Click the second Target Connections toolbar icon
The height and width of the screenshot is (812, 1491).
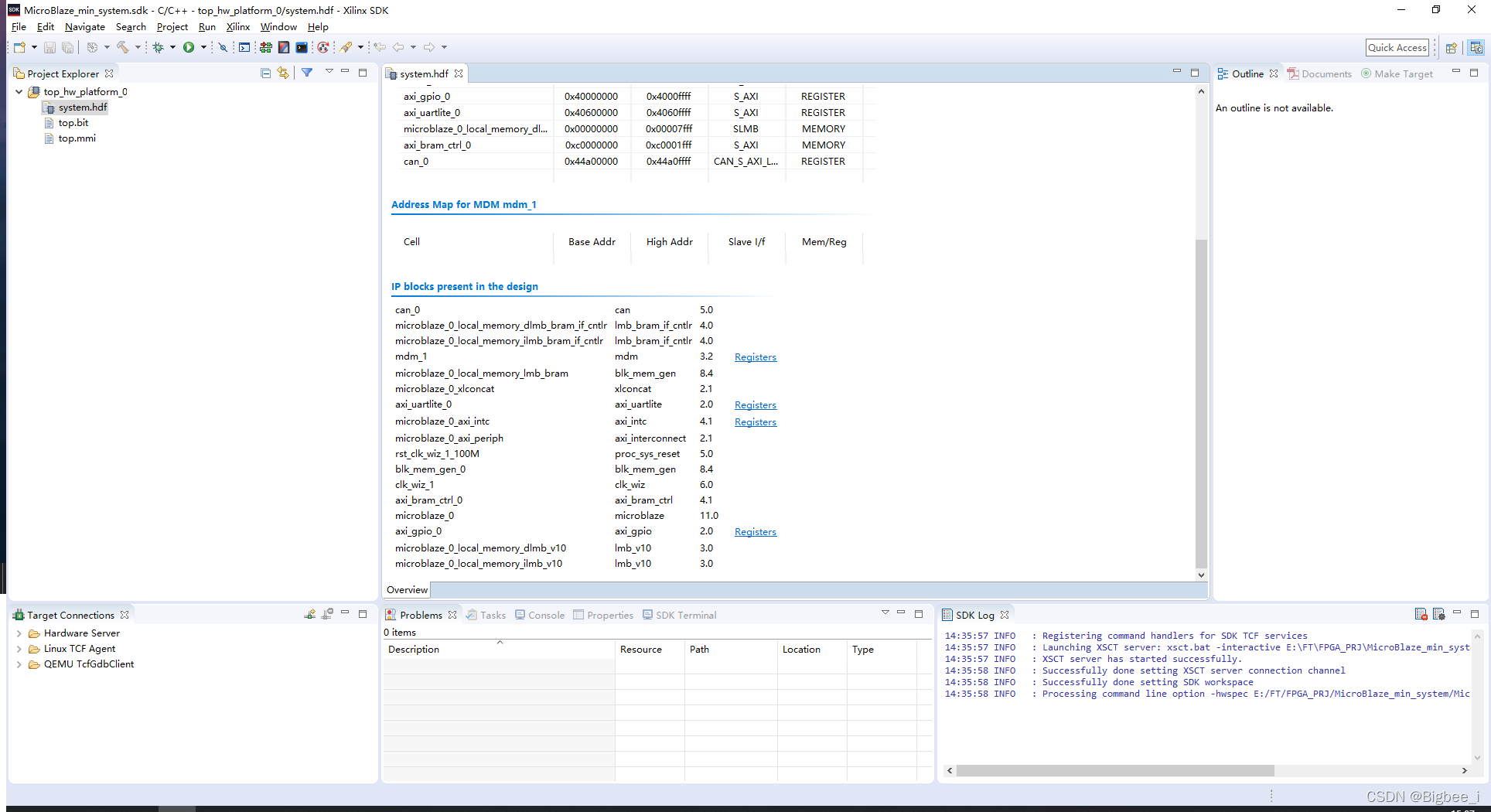[x=327, y=614]
